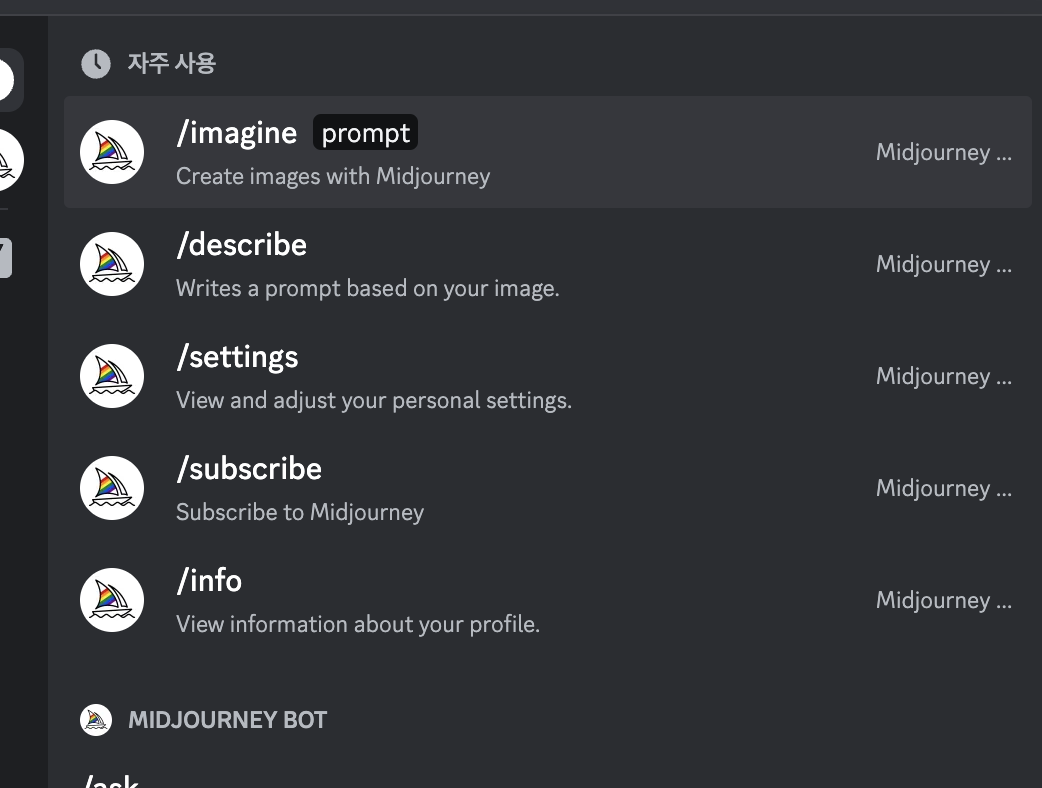Click Midjourney sailboat icon beside /describe

(x=112, y=264)
